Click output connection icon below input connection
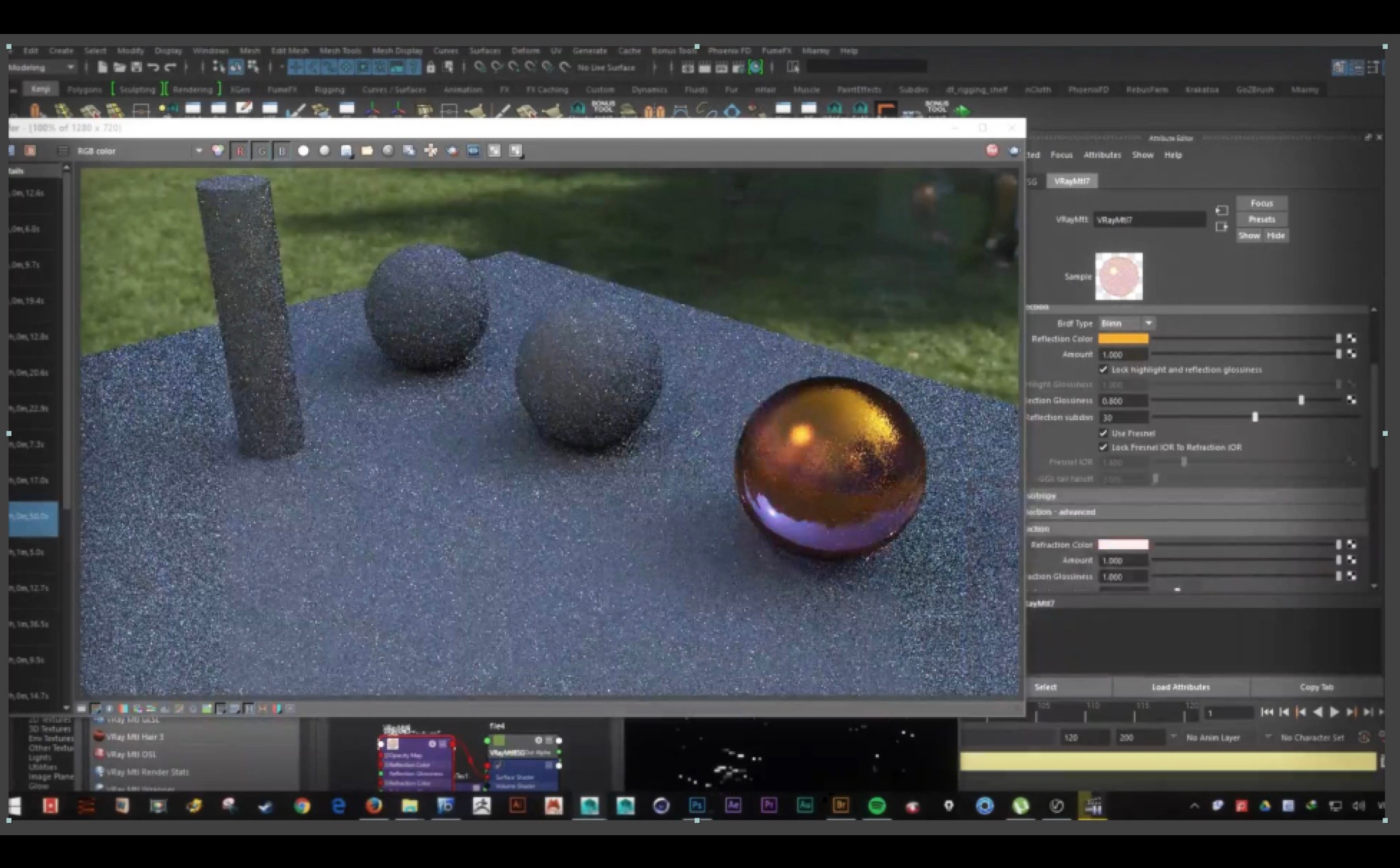 (x=1222, y=227)
